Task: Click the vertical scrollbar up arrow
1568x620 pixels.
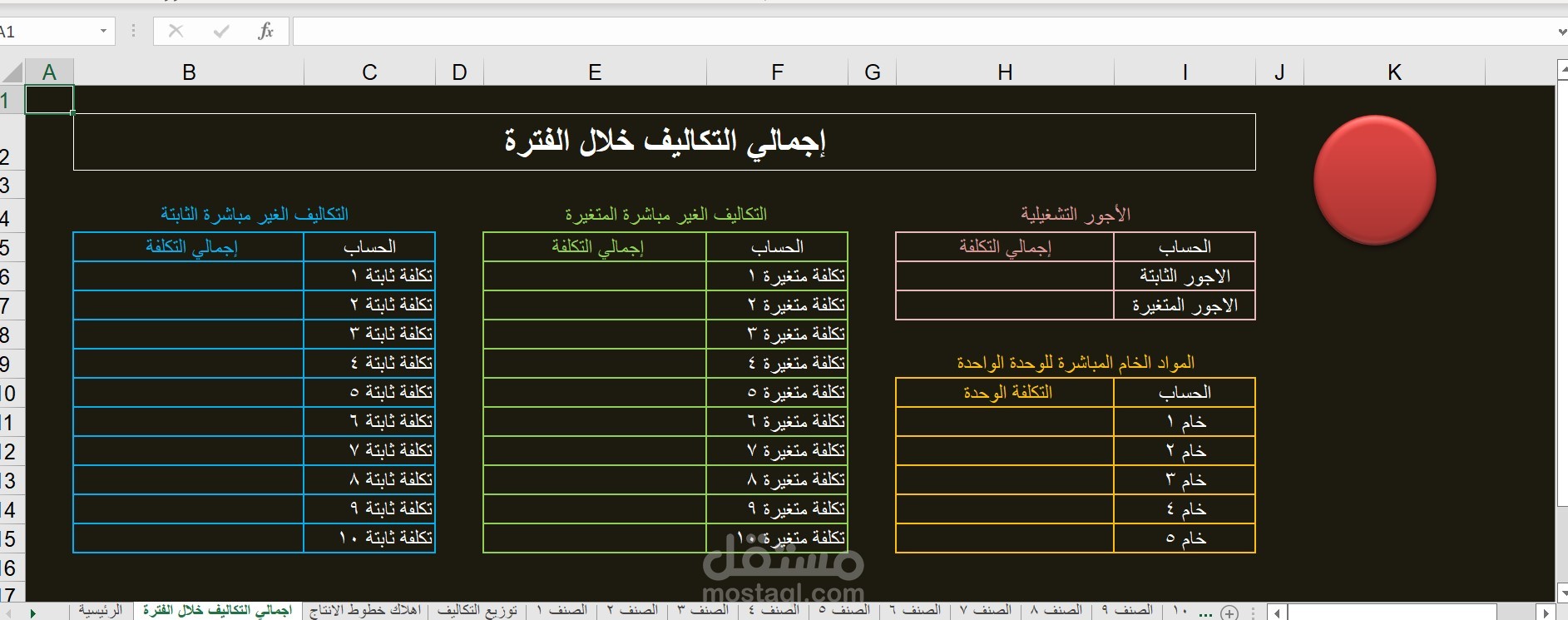Action: click(1561, 70)
